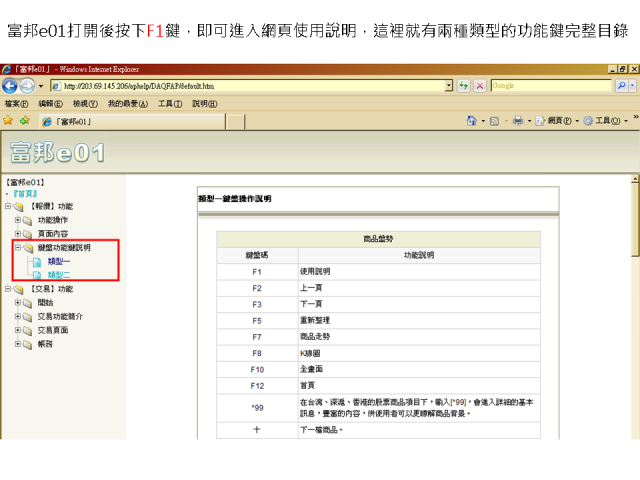Open the 檔案(F) menu

point(17,104)
